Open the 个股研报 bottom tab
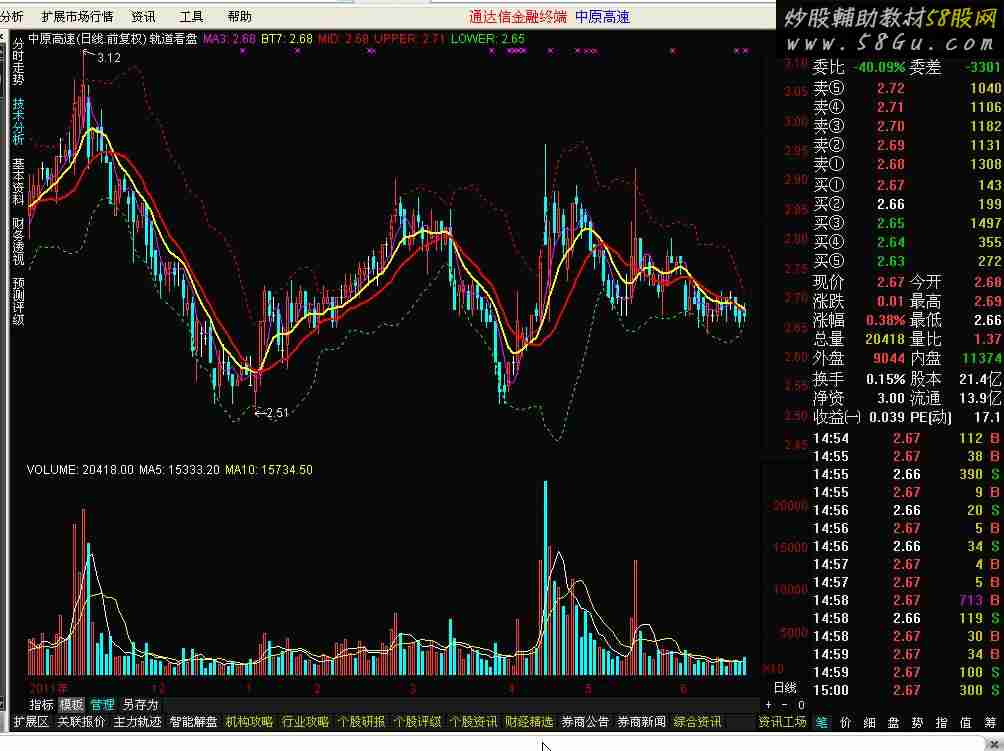 (361, 722)
